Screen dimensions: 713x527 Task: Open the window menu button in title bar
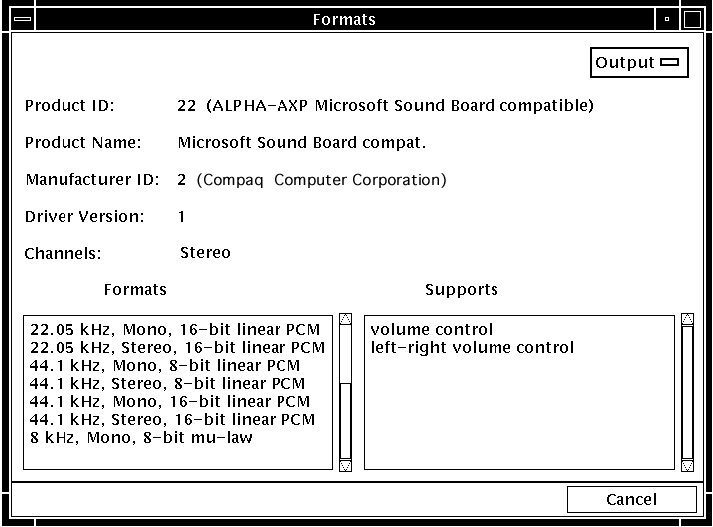(x=21, y=19)
